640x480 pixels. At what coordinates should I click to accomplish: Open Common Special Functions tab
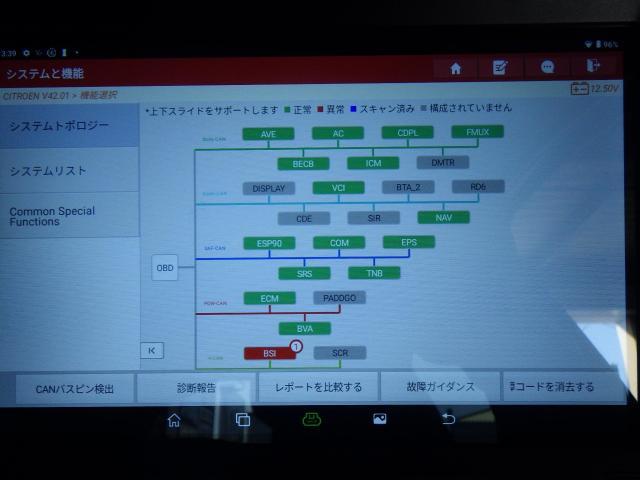pyautogui.click(x=70, y=216)
